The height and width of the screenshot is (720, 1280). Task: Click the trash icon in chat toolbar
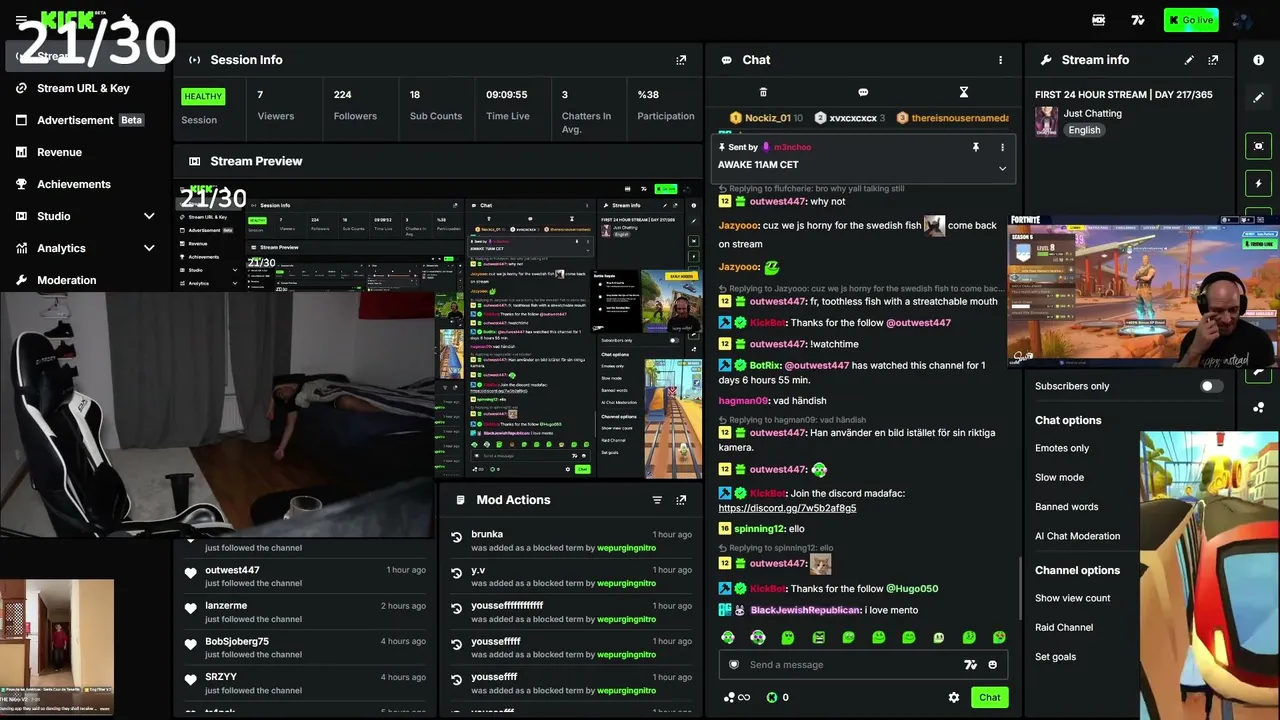763,92
